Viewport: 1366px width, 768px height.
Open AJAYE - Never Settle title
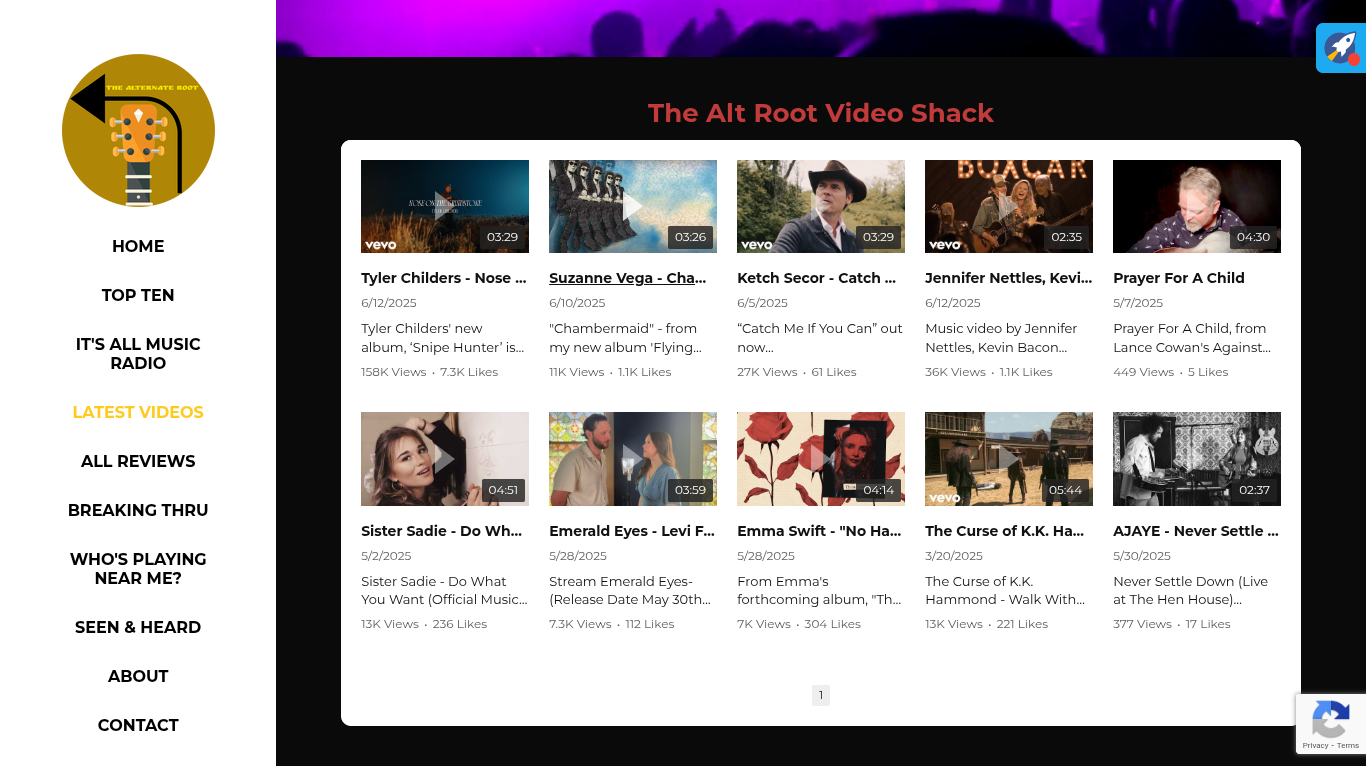[x=1196, y=531]
